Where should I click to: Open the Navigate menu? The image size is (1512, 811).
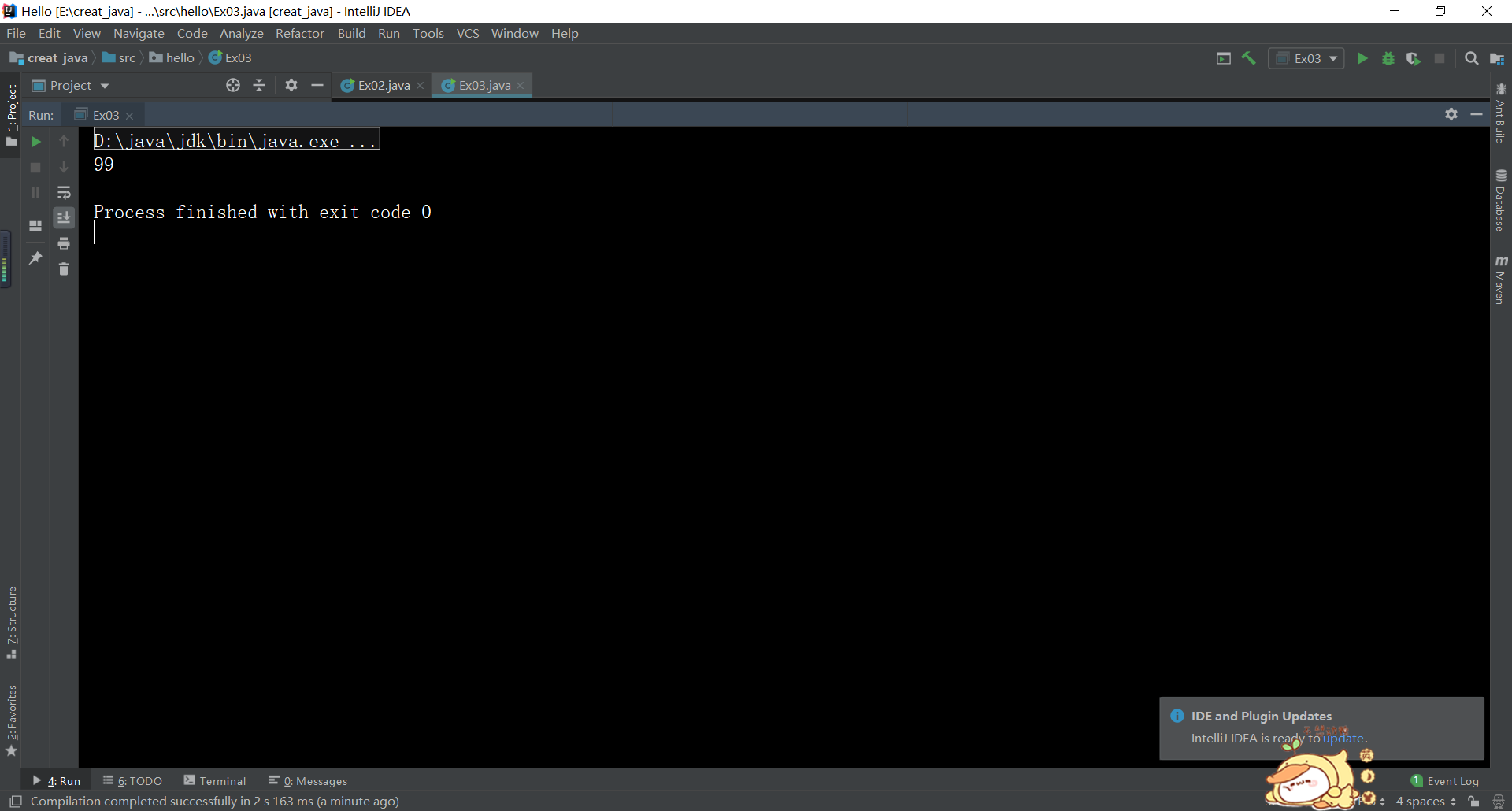139,33
